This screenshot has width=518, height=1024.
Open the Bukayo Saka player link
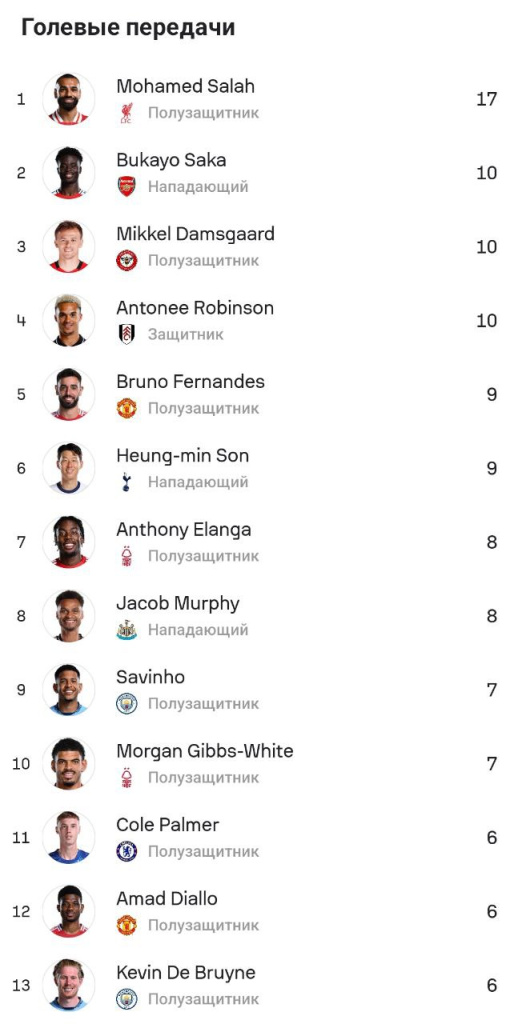pos(171,160)
